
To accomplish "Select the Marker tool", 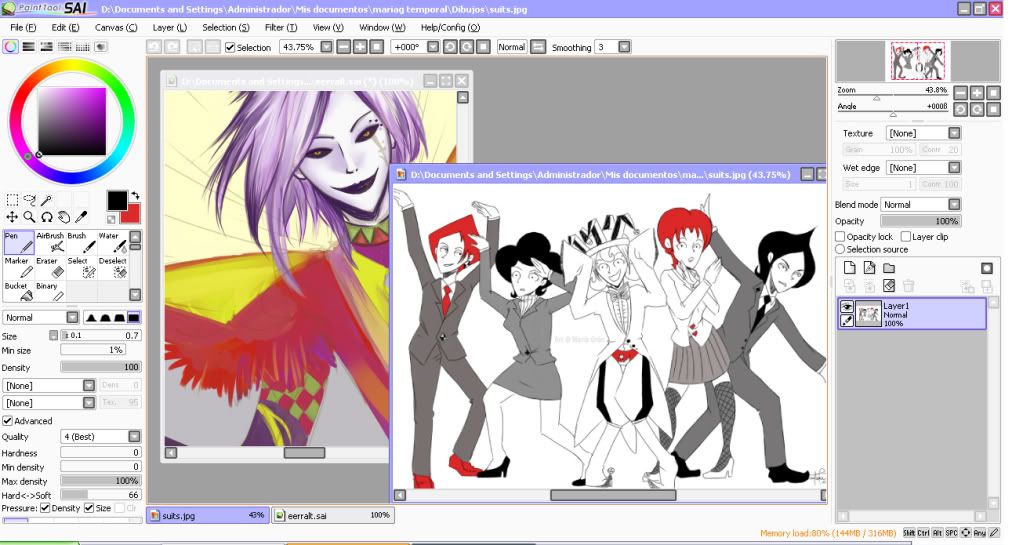I will (19, 268).
